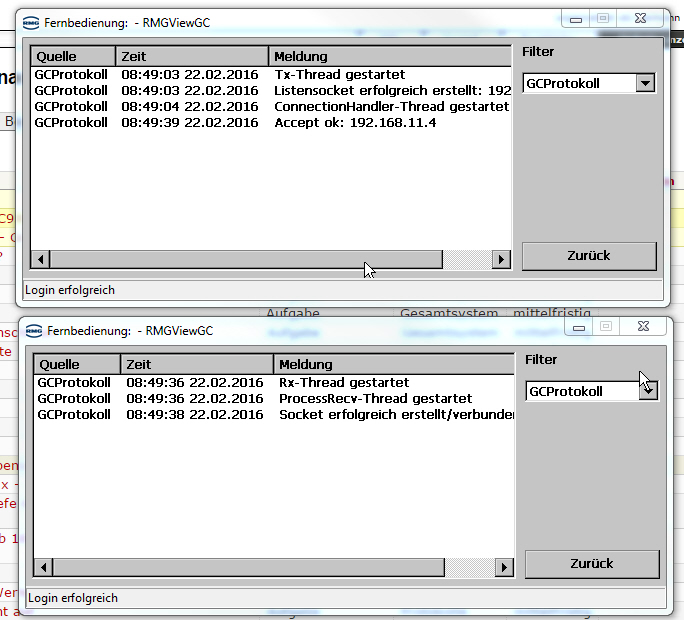Click the lower list's horizontal scrollbar thumb
Image resolution: width=684 pixels, height=620 pixels.
tap(249, 568)
